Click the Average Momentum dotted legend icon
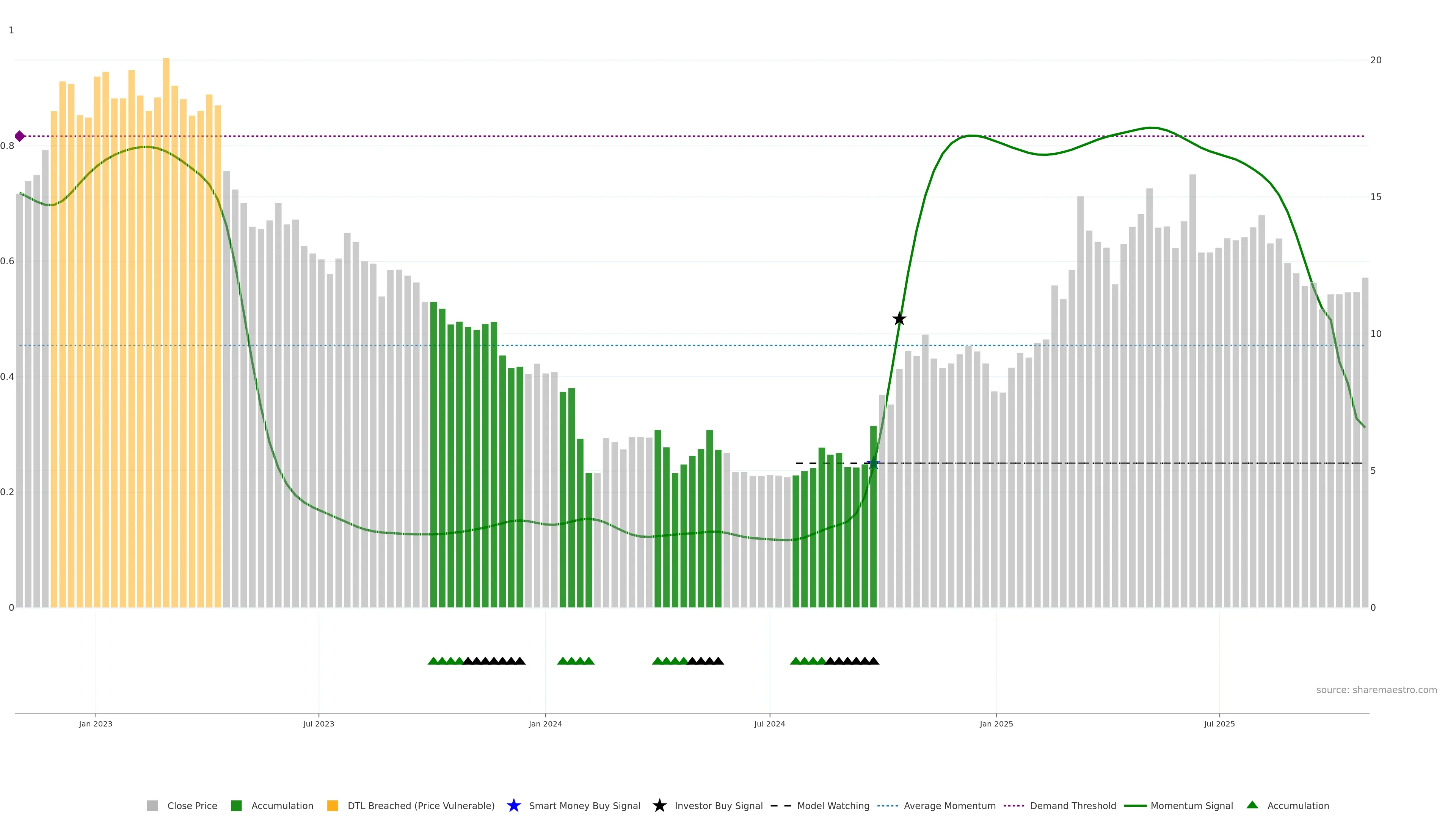The image size is (1456, 819). 887,805
